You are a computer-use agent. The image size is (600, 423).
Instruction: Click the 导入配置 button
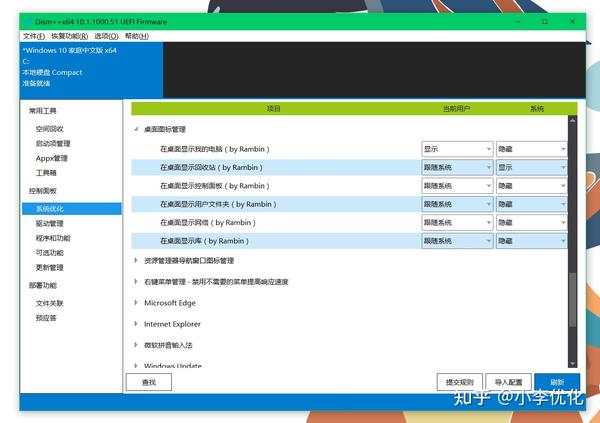[x=509, y=382]
